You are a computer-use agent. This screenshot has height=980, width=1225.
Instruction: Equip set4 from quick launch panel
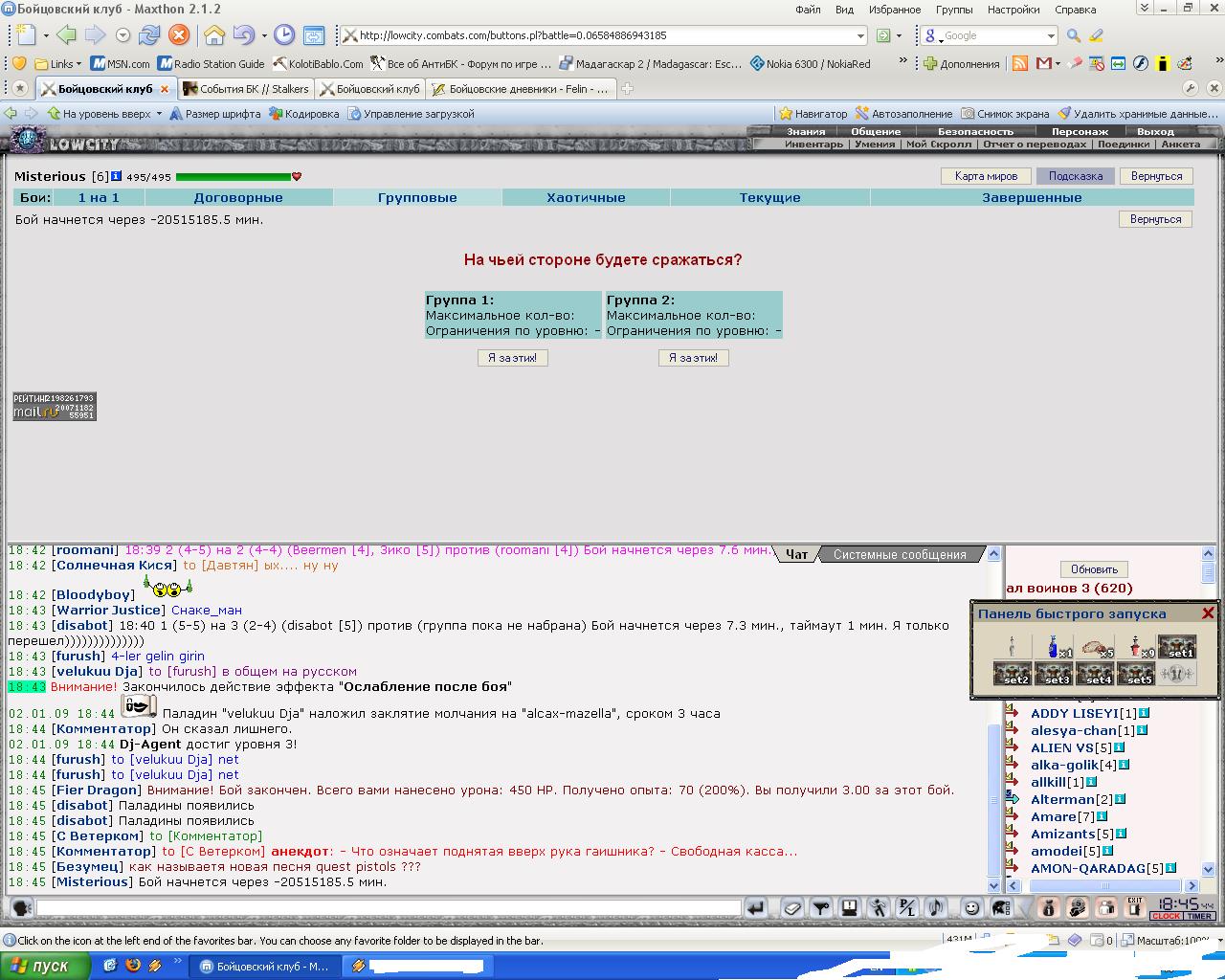point(1096,673)
